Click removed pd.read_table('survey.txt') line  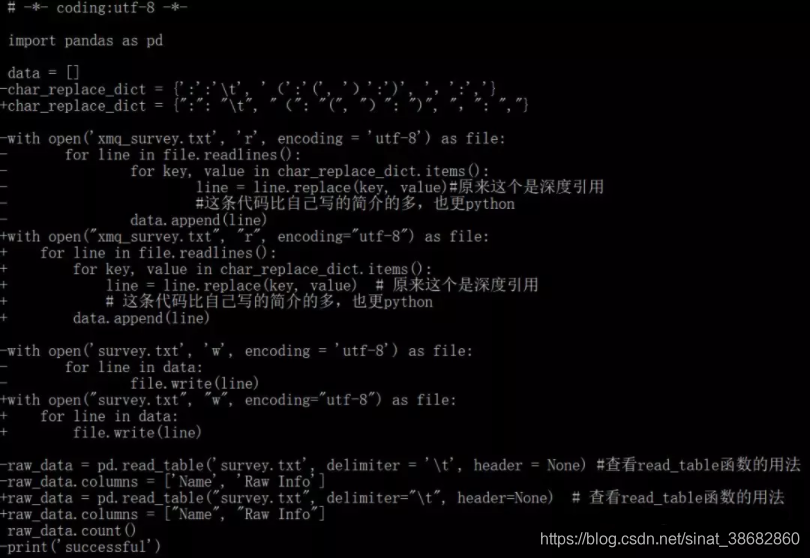(x=400, y=465)
